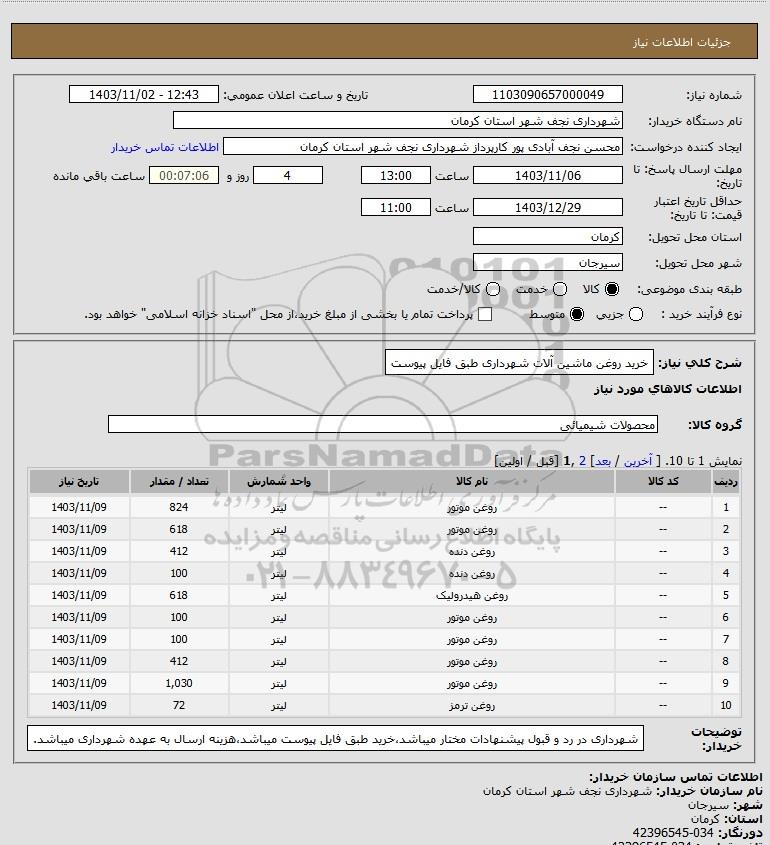Select the متوسط purchase type radio
The width and height of the screenshot is (770, 845).
coord(577,314)
